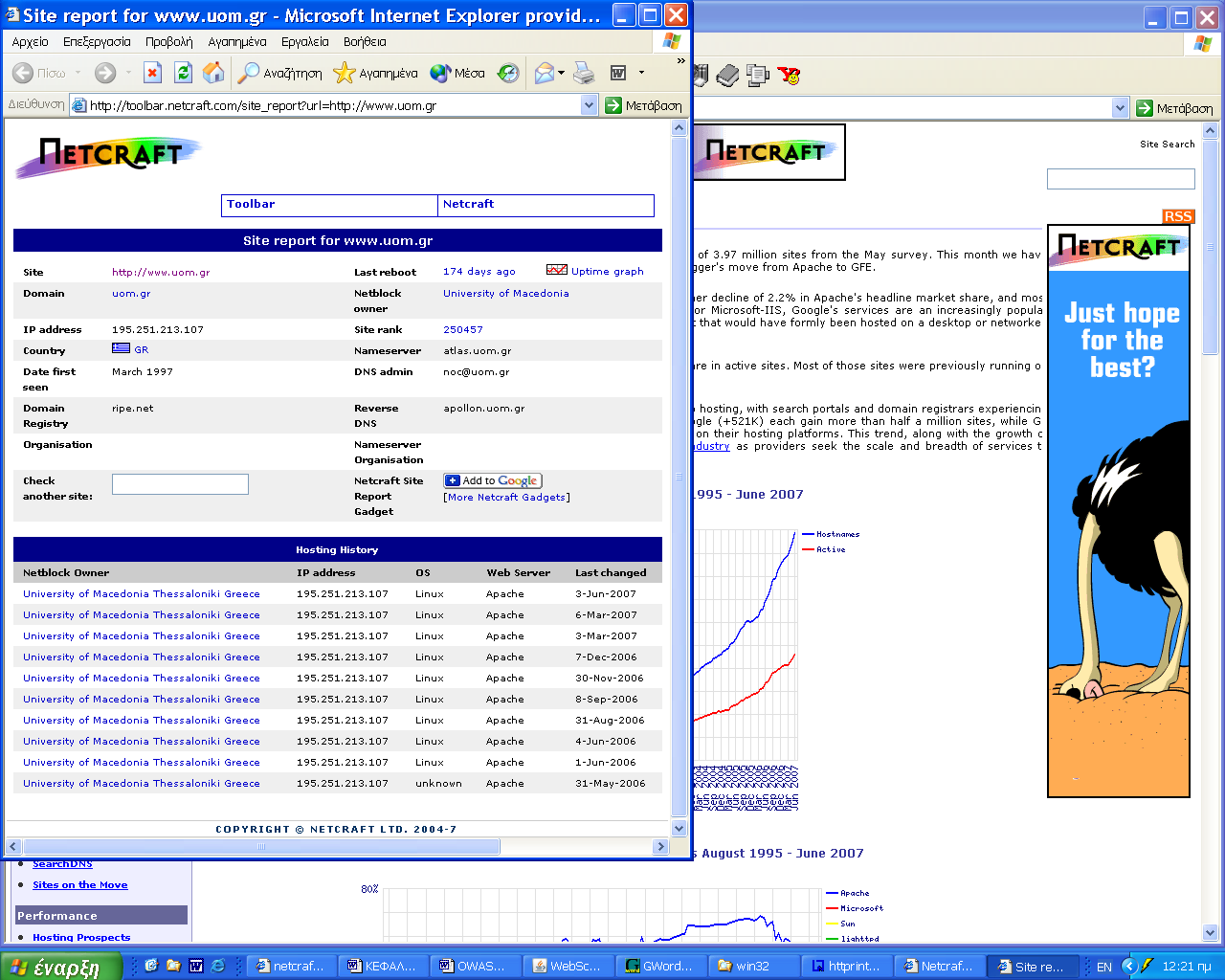This screenshot has height=980, width=1225.
Task: Open the uom.gr domain link
Action: [131, 293]
